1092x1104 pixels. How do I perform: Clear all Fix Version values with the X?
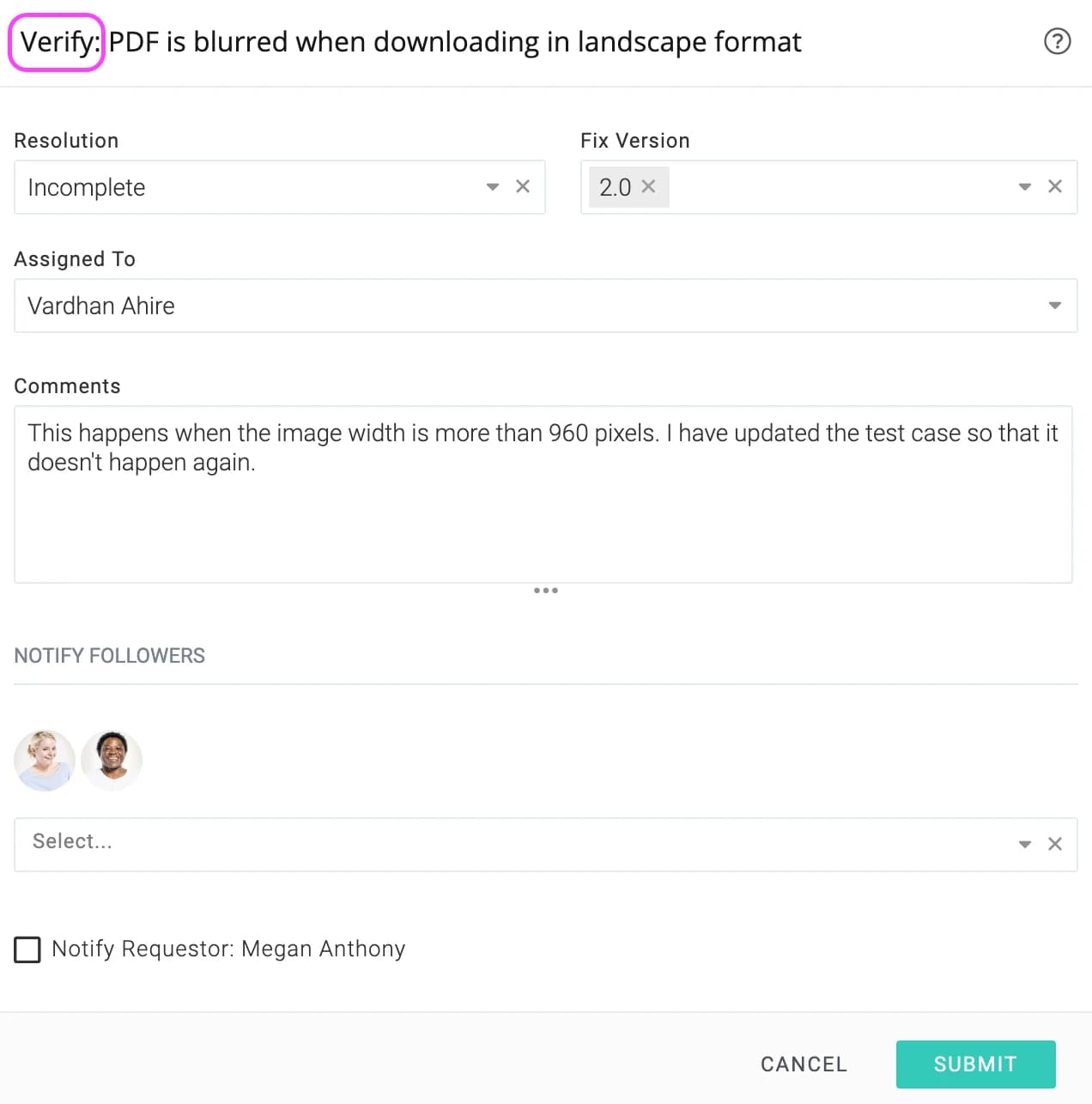pyautogui.click(x=1055, y=186)
